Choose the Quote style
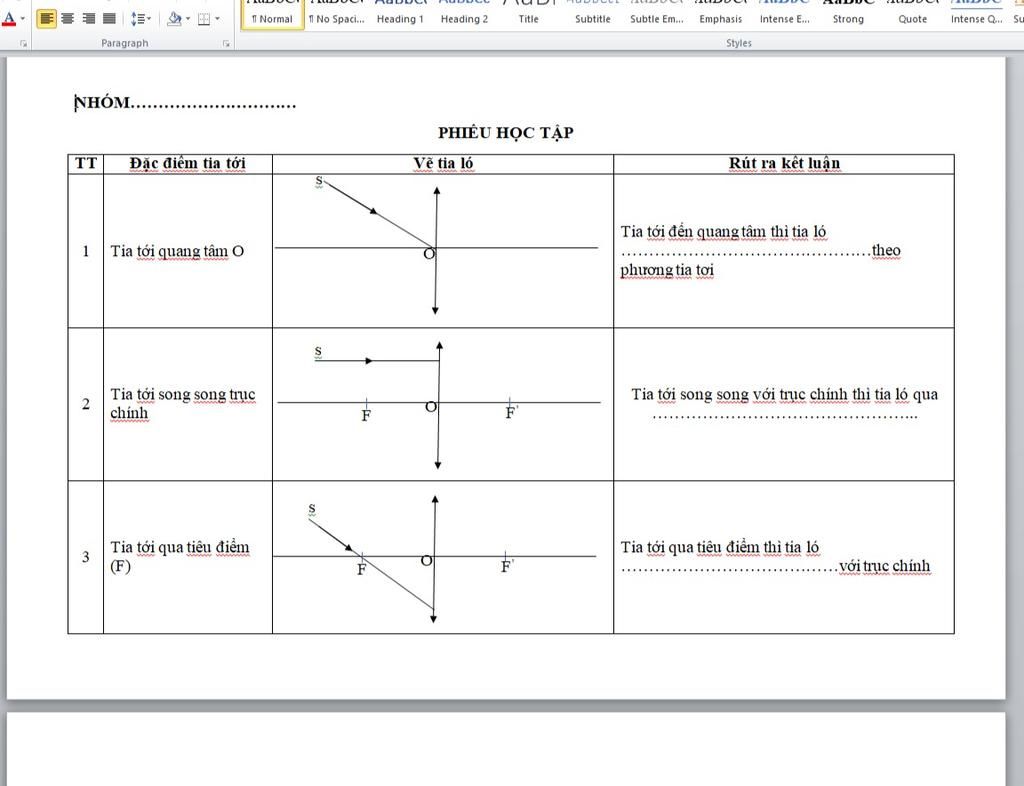Viewport: 1024px width, 786px height. [x=912, y=14]
